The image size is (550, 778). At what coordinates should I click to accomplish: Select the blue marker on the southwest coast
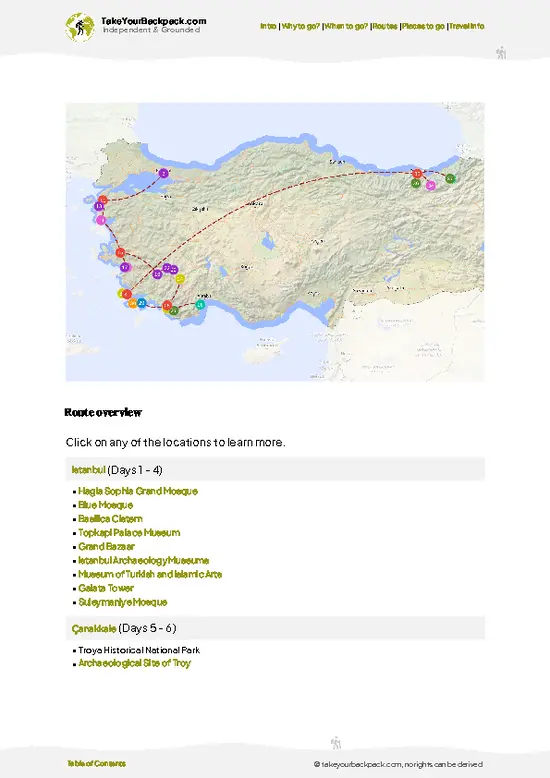(x=141, y=303)
